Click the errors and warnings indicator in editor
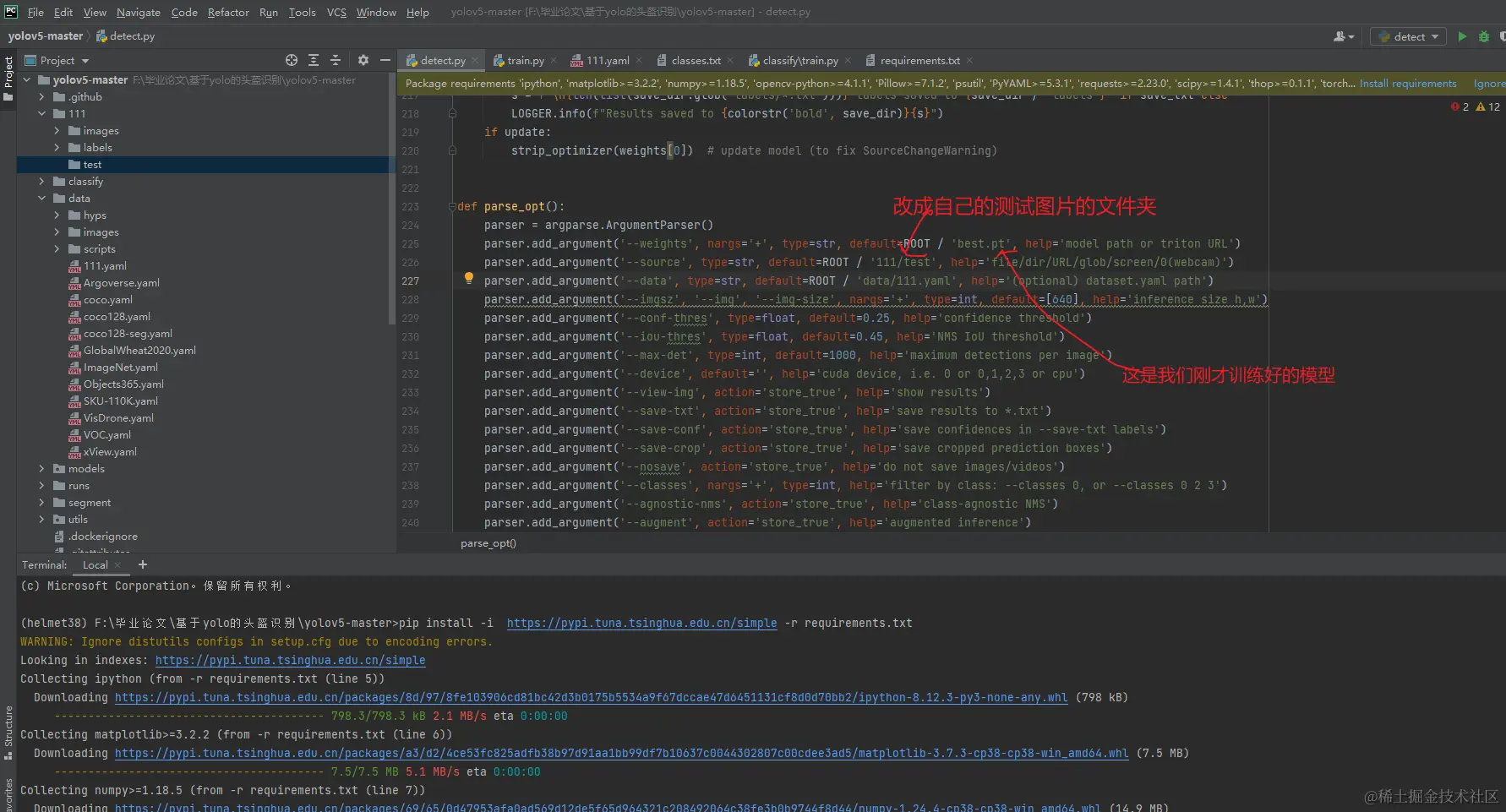The width and height of the screenshot is (1506, 812). point(1476,106)
